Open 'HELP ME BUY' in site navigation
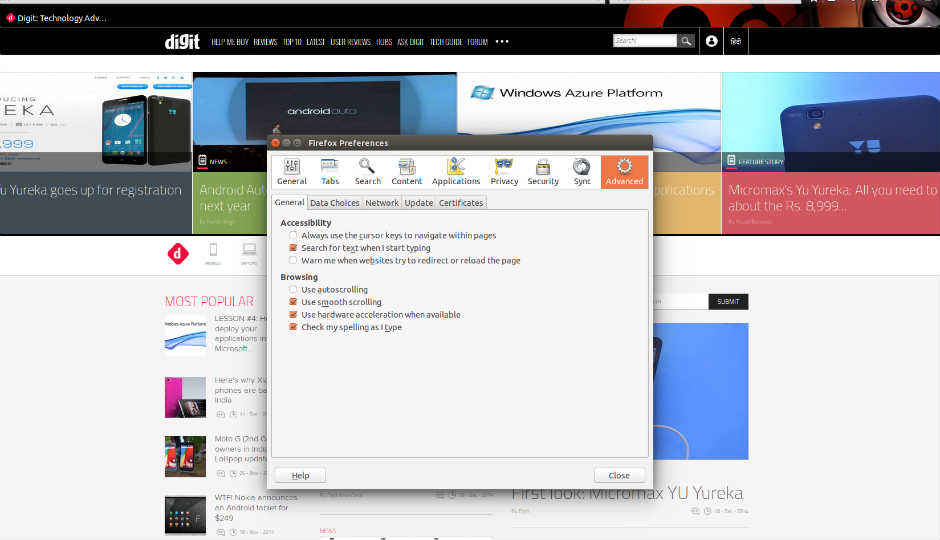Viewport: 940px width, 540px height. (x=230, y=42)
